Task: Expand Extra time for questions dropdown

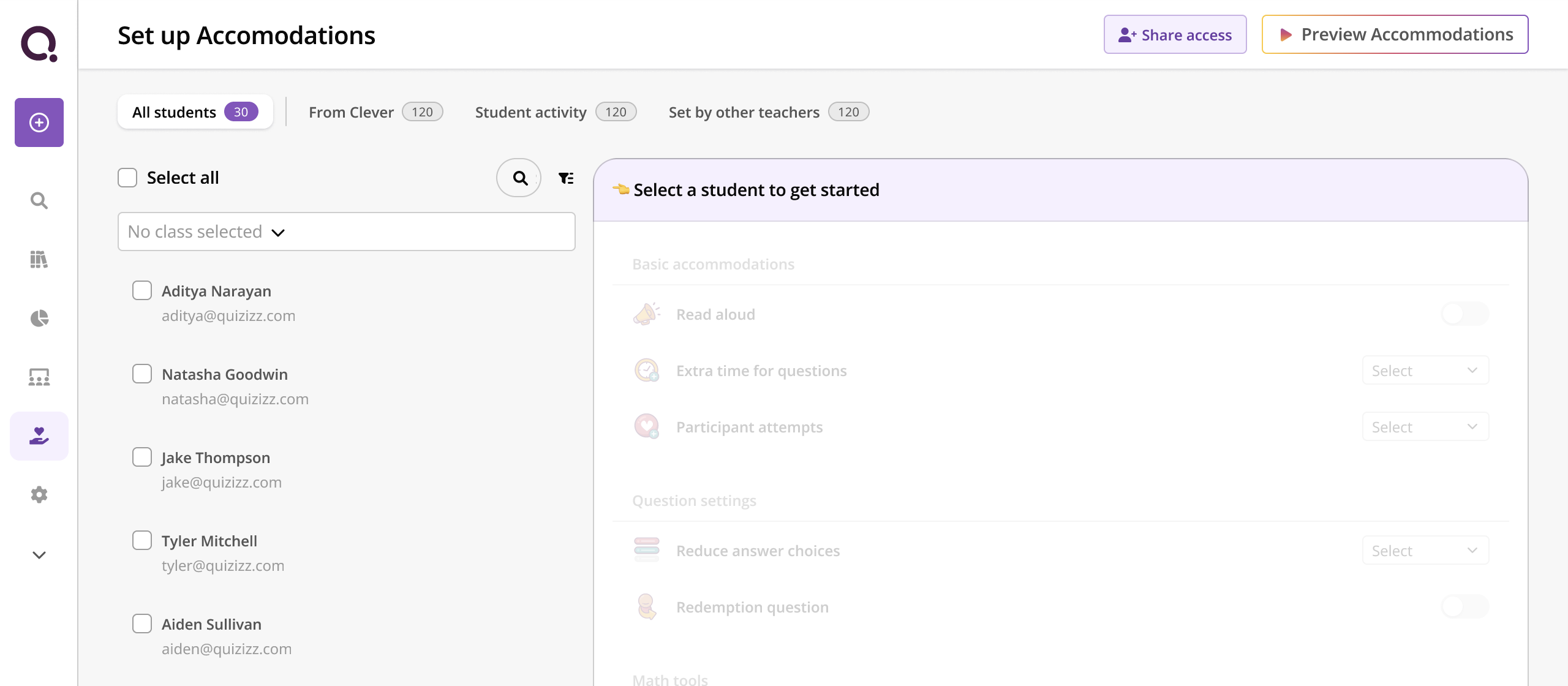Action: 1425,371
